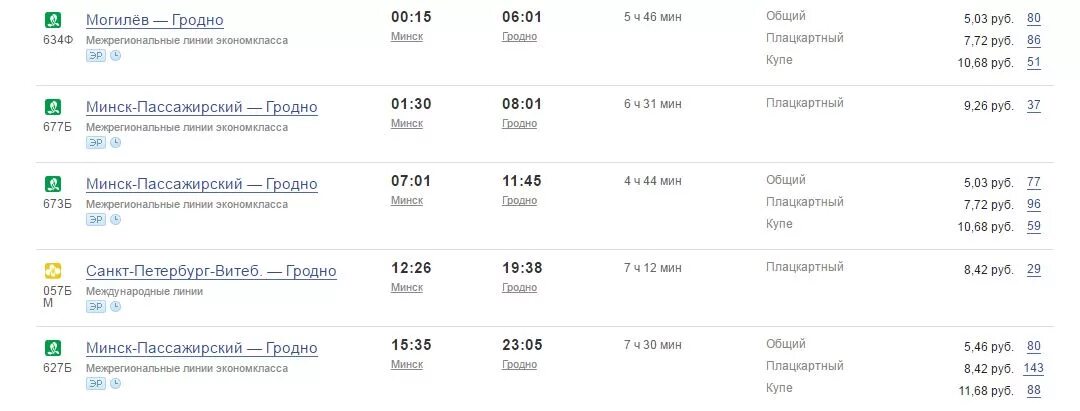This screenshot has width=1080, height=411.
Task: Open the Санкт-Петербург-Витеб. — Гродно route link
Action: point(211,271)
